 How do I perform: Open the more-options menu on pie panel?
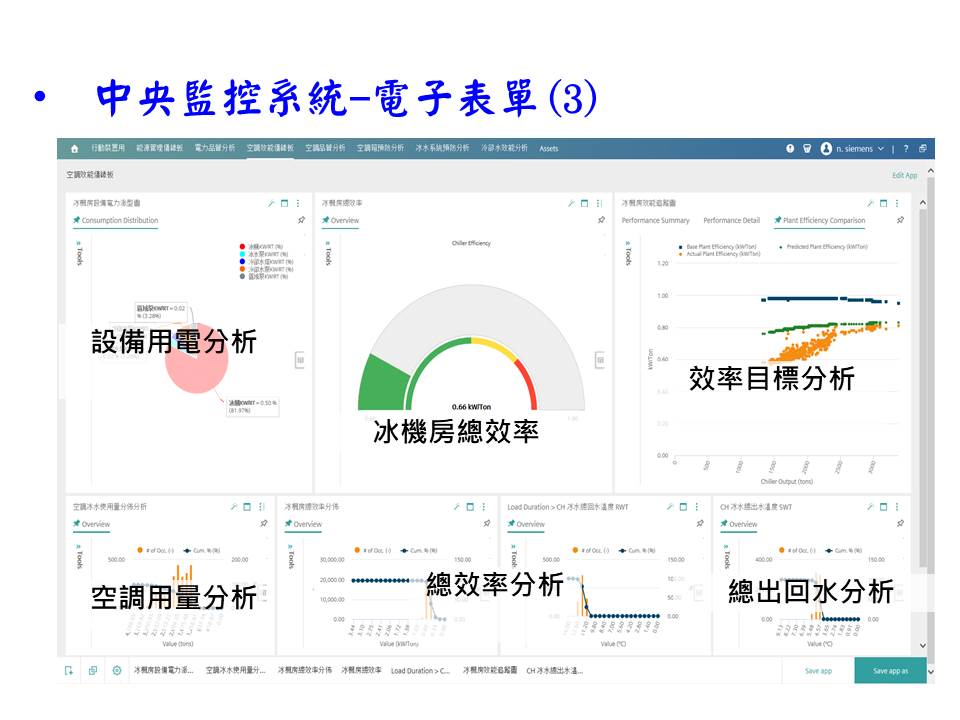(298, 203)
